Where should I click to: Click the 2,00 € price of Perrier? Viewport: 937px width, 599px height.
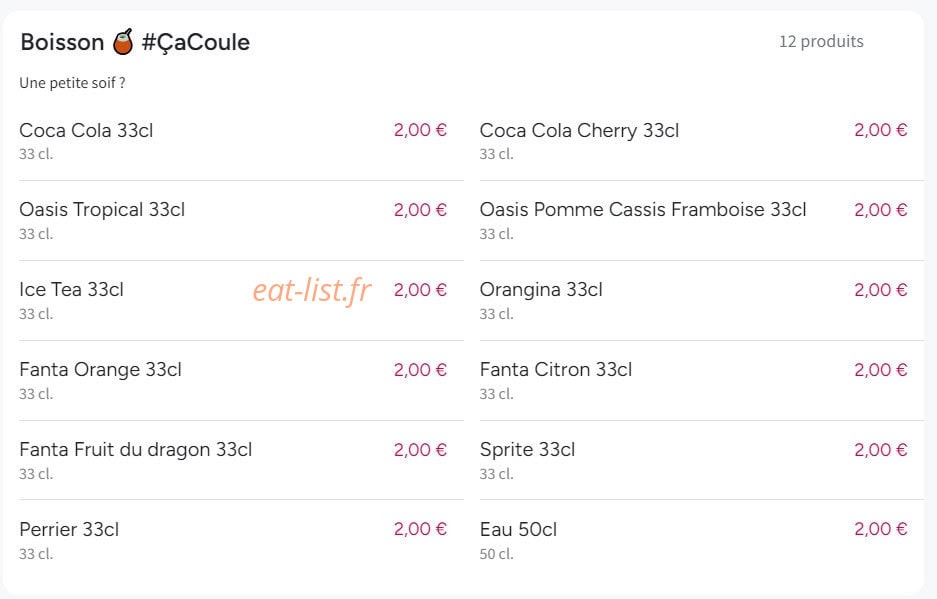tap(420, 528)
